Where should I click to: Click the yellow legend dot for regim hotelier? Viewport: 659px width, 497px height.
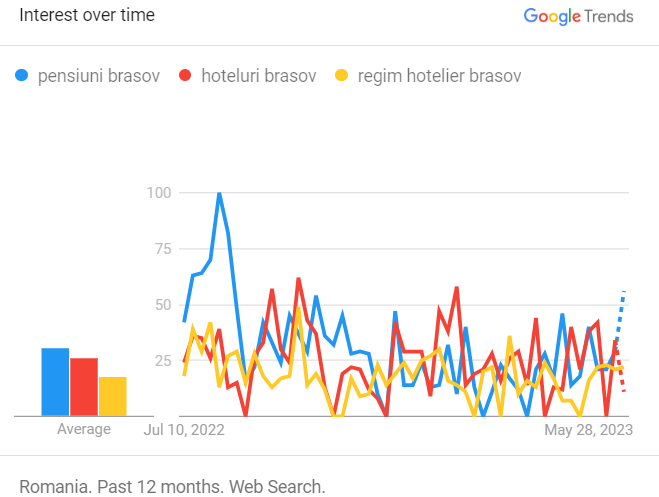[341, 76]
